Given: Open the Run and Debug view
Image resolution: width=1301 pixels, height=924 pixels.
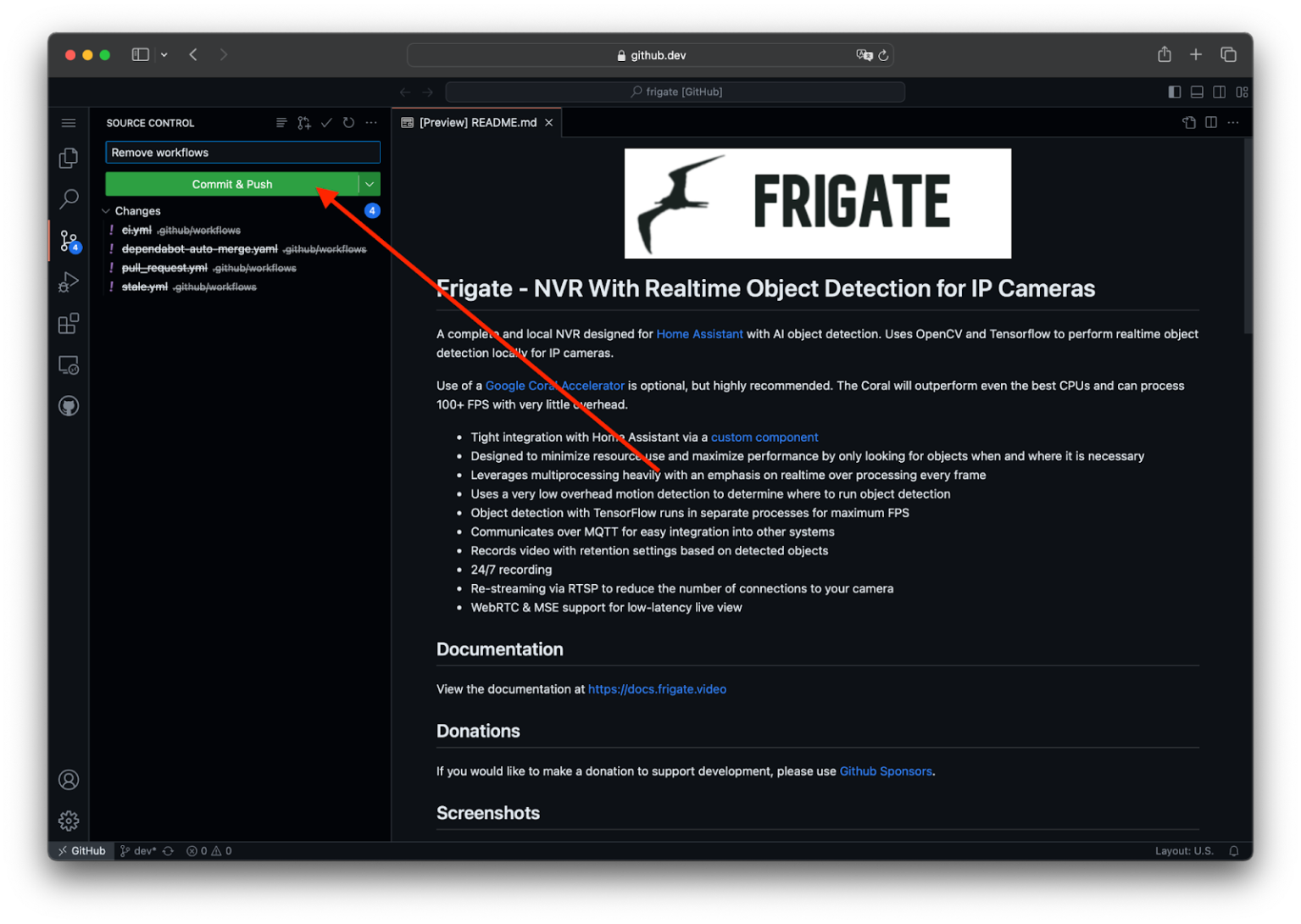Looking at the screenshot, I should click(69, 282).
